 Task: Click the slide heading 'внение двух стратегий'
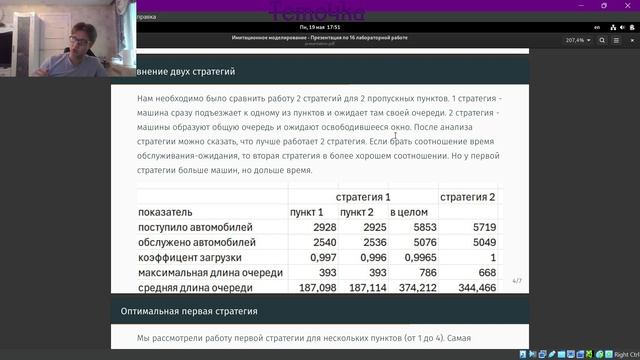point(186,71)
